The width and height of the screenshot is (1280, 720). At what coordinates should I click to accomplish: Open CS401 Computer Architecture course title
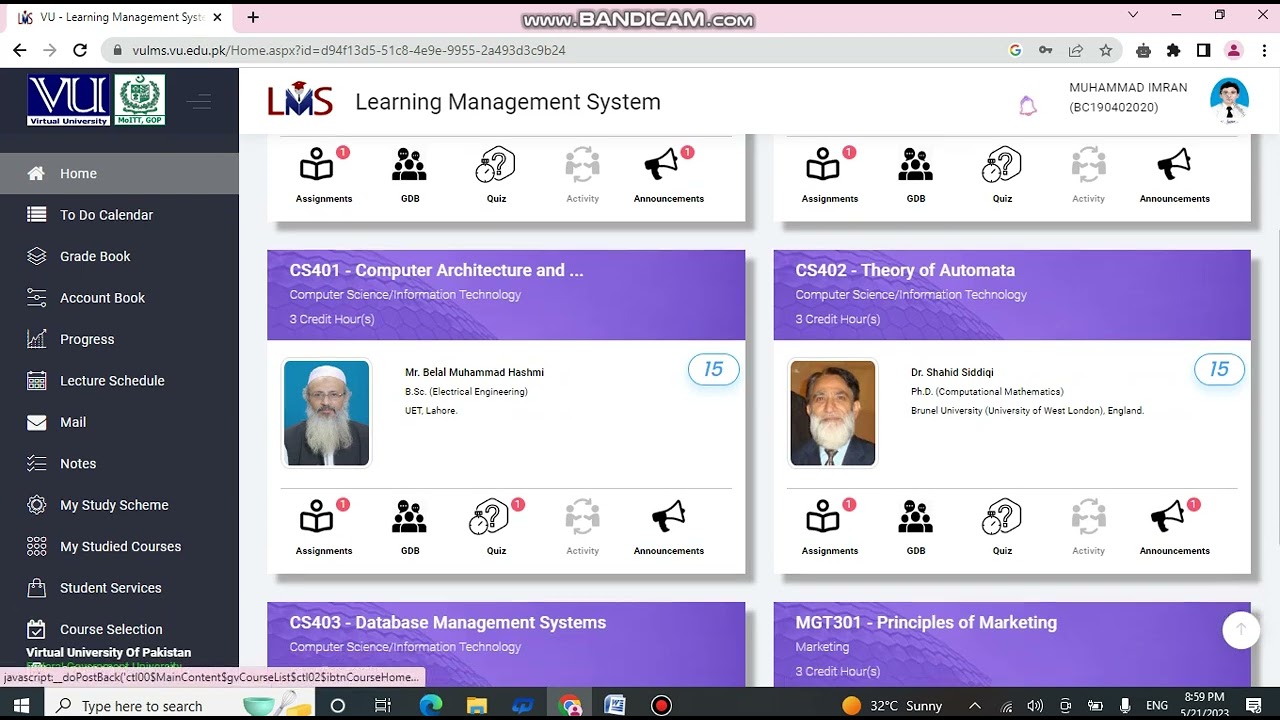pyautogui.click(x=436, y=270)
